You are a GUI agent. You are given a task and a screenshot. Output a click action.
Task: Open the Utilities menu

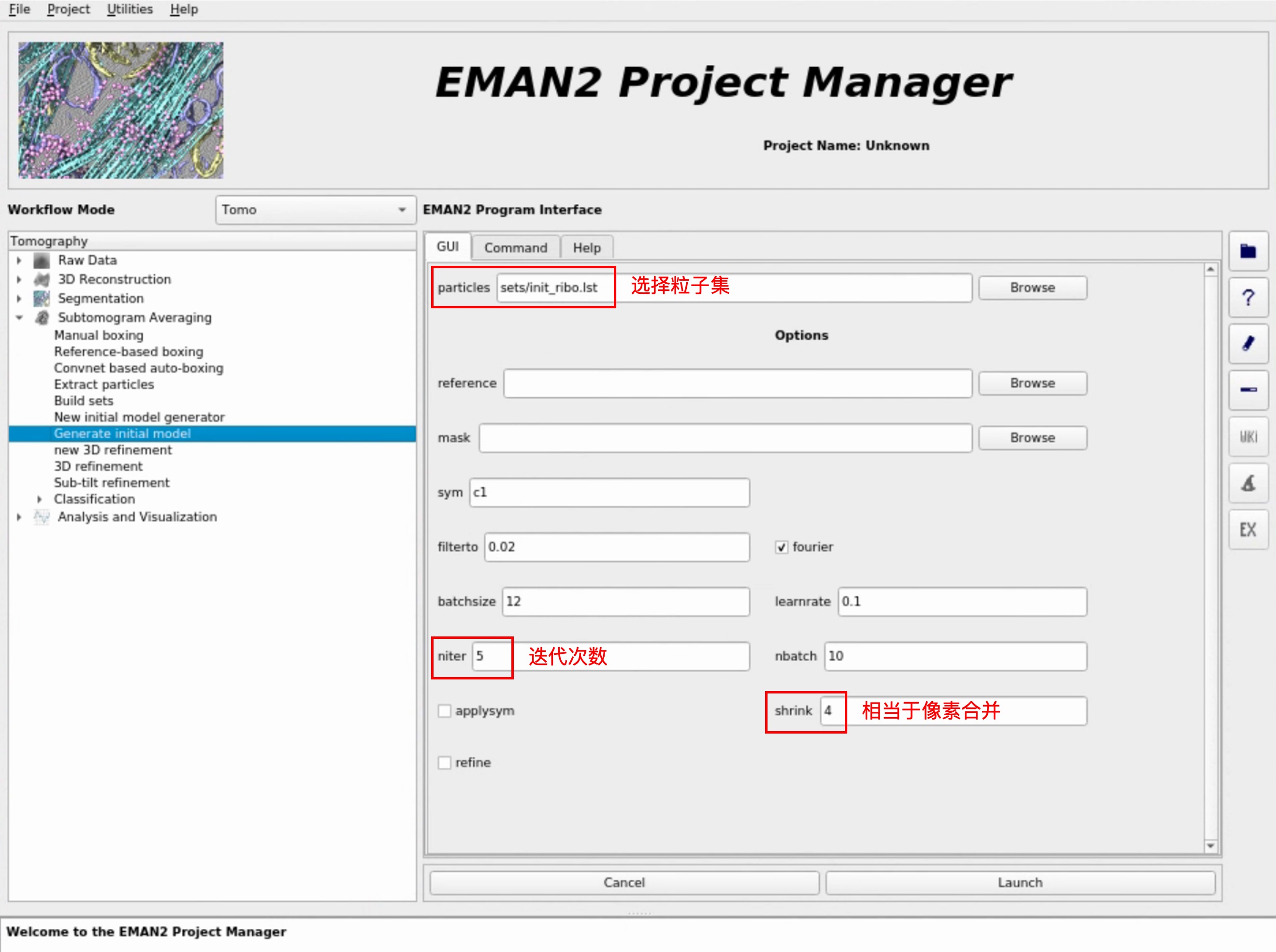[130, 9]
